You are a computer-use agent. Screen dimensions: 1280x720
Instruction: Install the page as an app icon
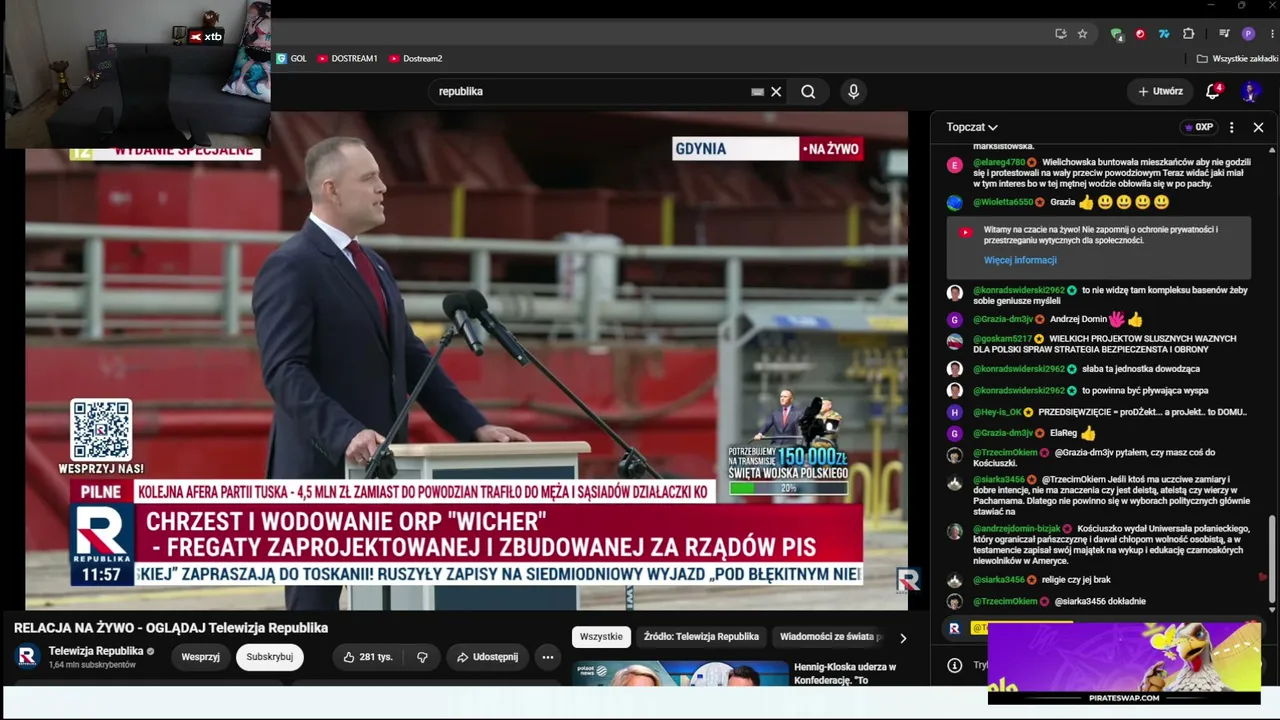pos(1061,34)
